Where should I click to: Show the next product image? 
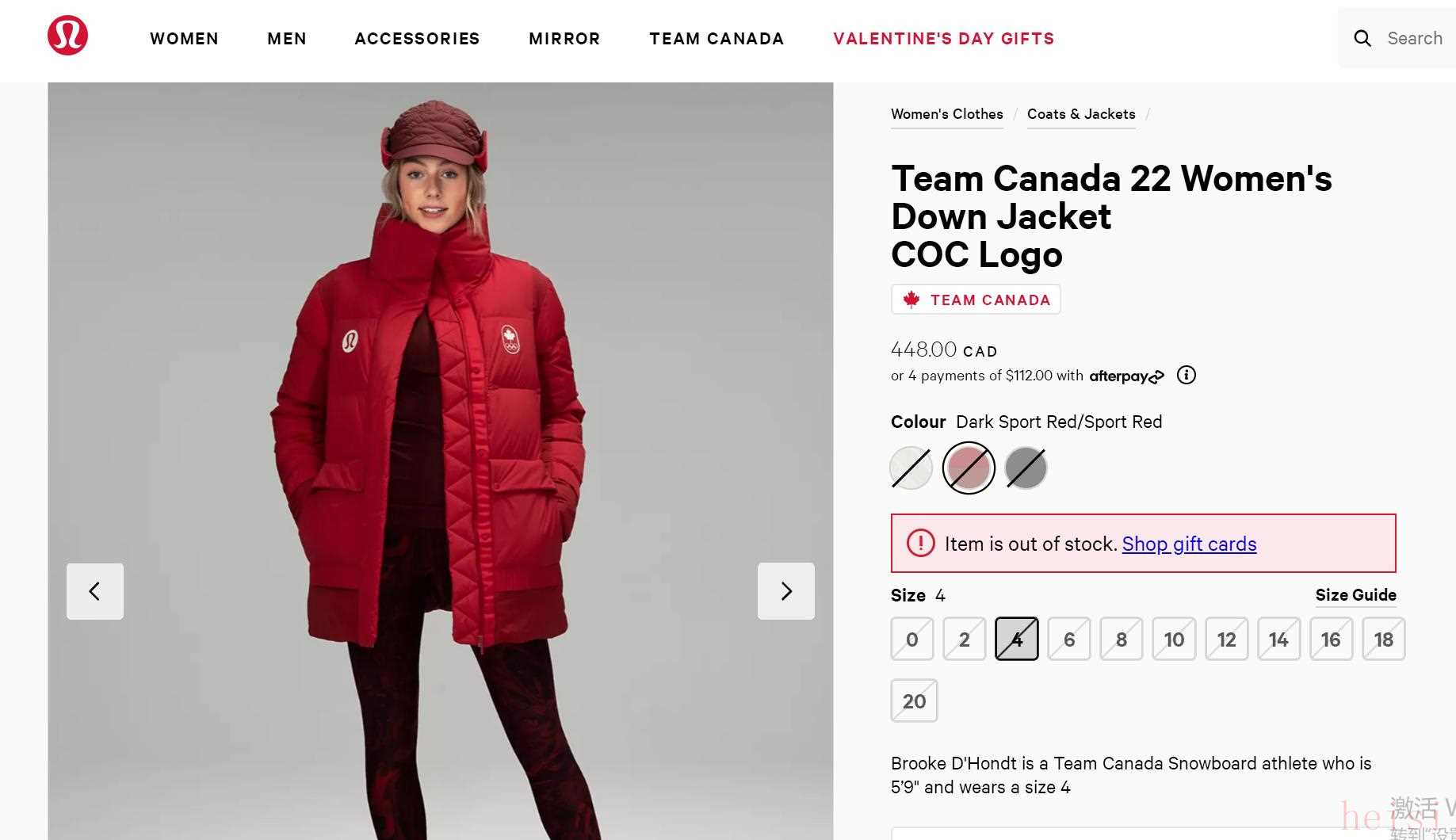coord(785,591)
